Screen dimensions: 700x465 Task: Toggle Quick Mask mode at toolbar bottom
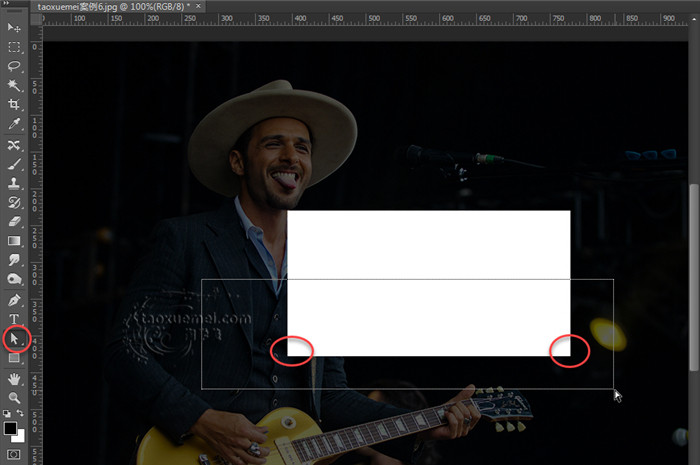click(x=14, y=455)
